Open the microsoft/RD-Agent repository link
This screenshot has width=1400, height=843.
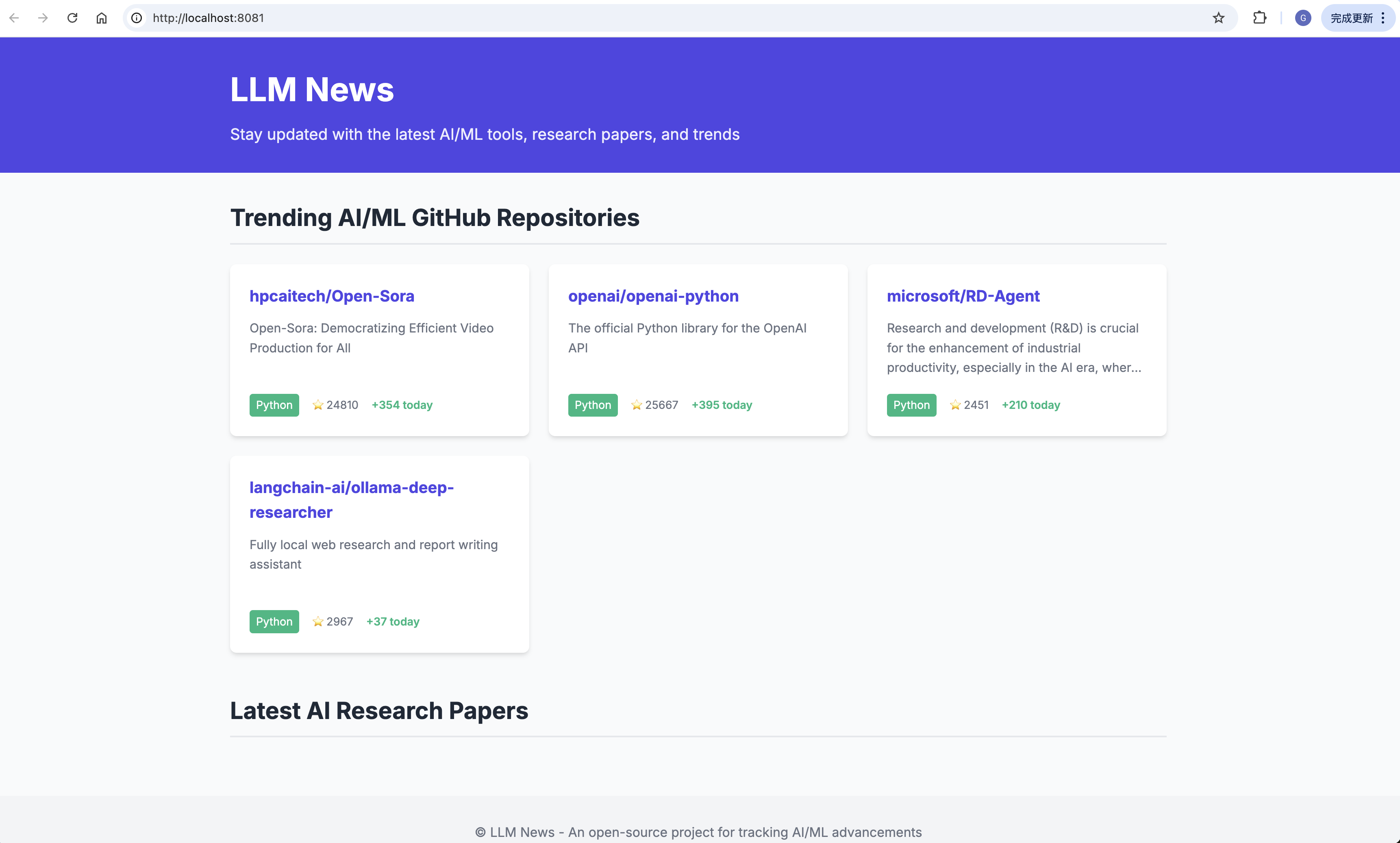point(963,296)
